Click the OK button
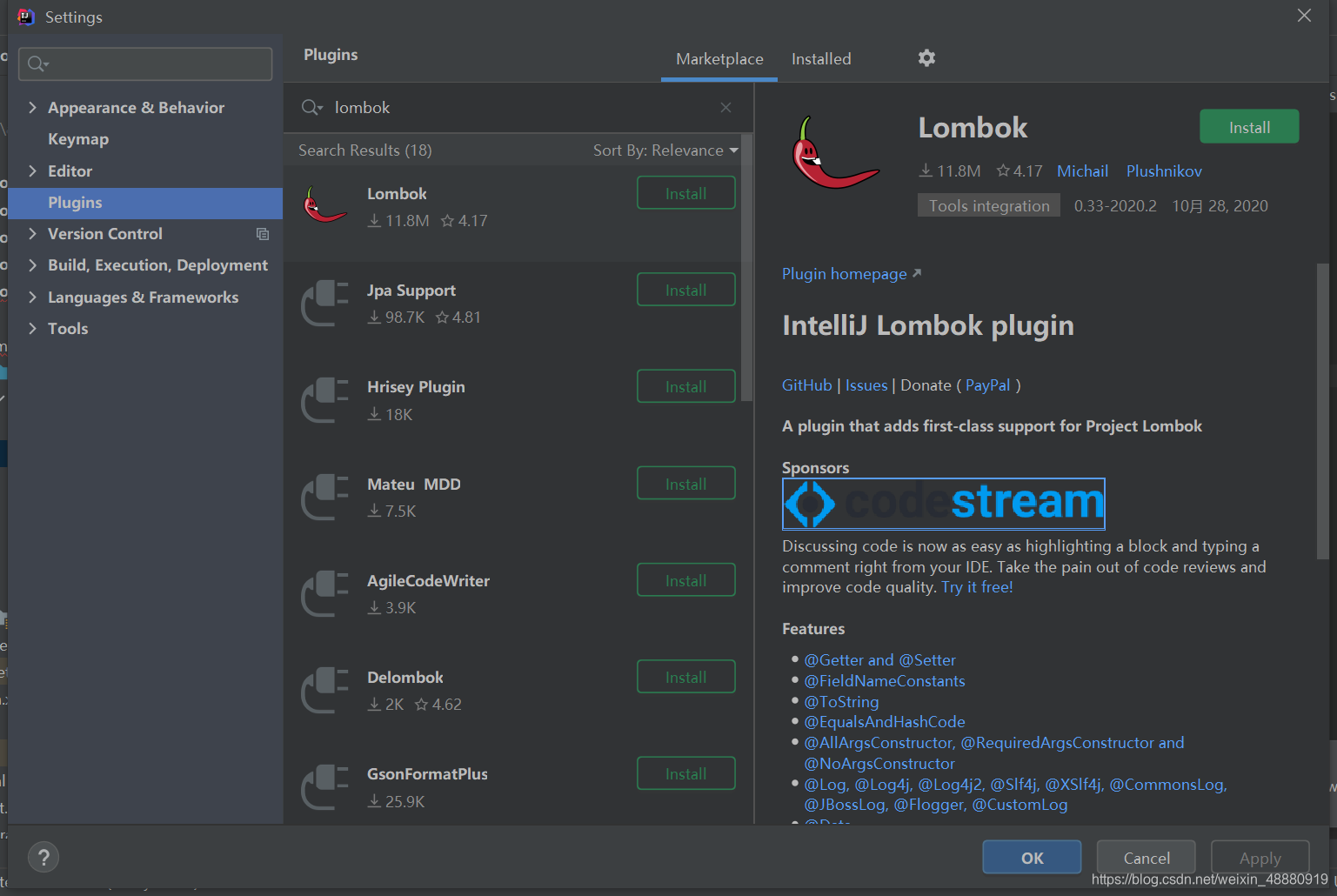The image size is (1337, 896). pyautogui.click(x=1032, y=858)
